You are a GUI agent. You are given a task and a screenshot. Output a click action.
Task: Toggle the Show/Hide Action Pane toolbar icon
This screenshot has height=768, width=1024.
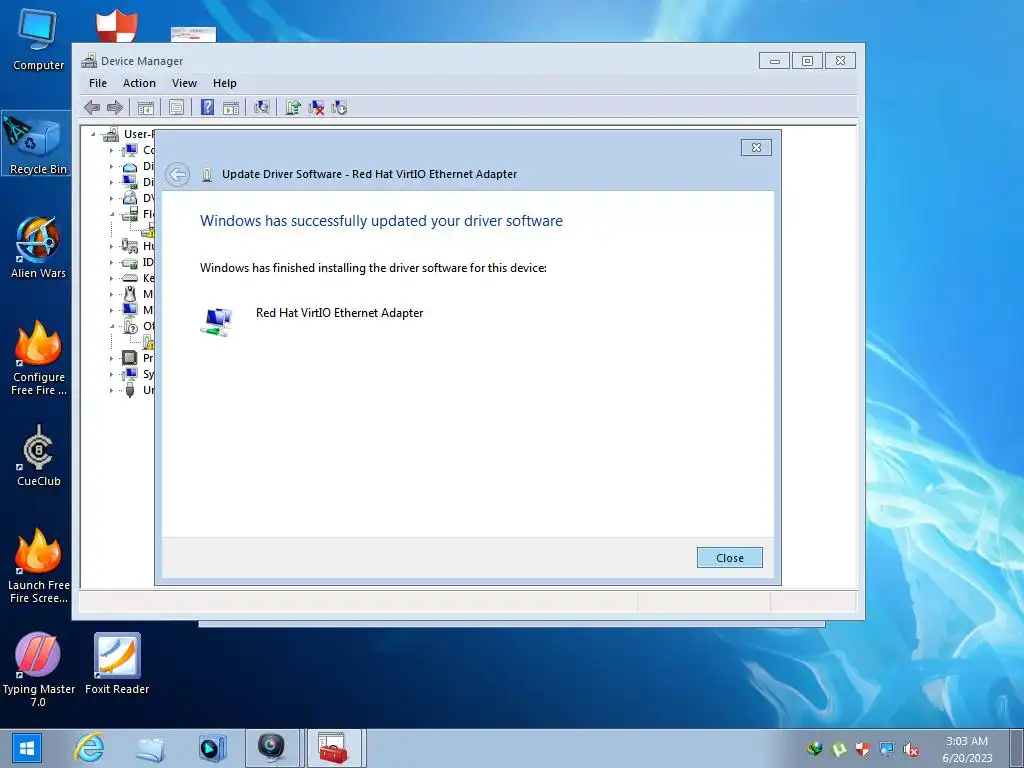[231, 108]
